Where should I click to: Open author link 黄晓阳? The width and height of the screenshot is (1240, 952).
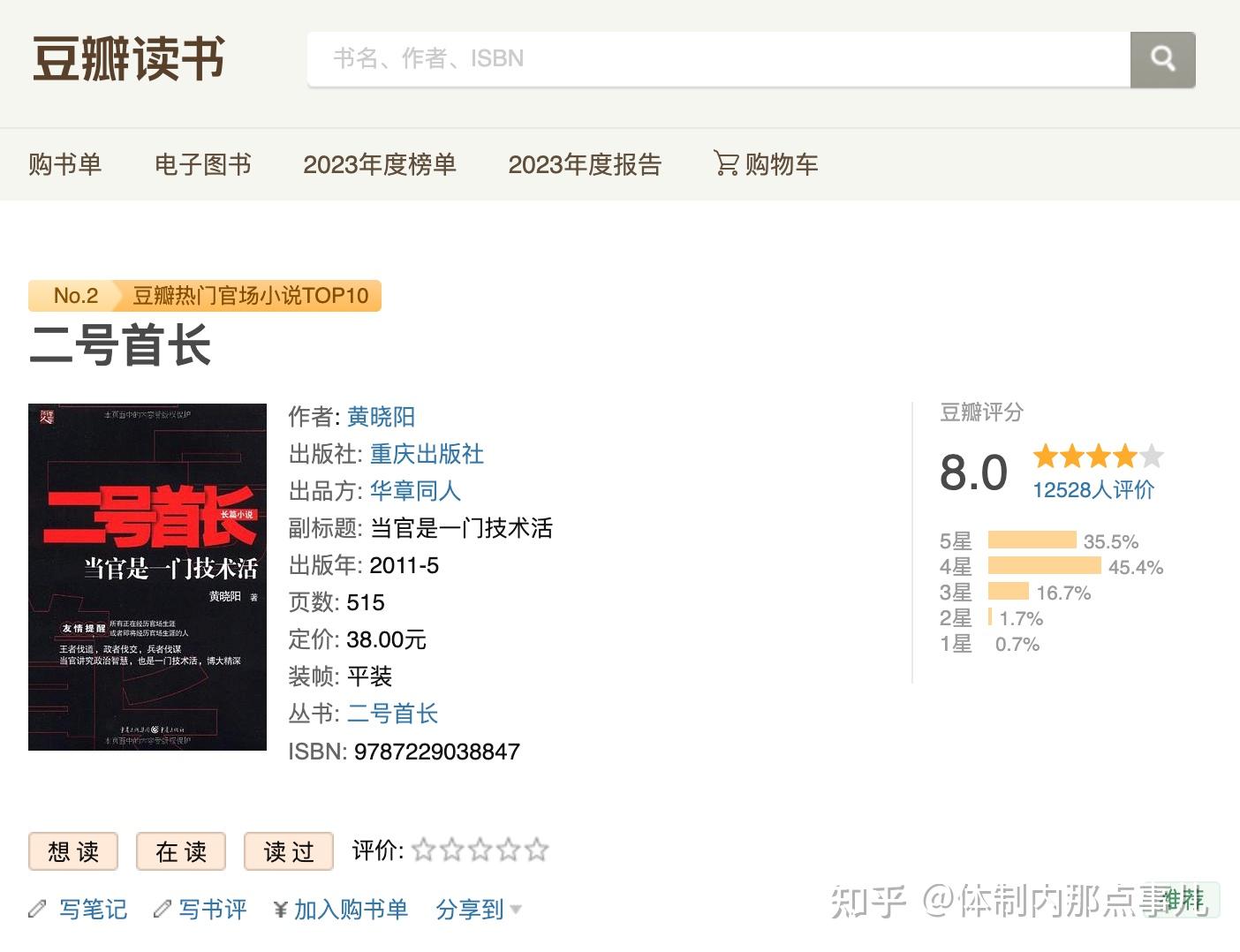point(381,417)
